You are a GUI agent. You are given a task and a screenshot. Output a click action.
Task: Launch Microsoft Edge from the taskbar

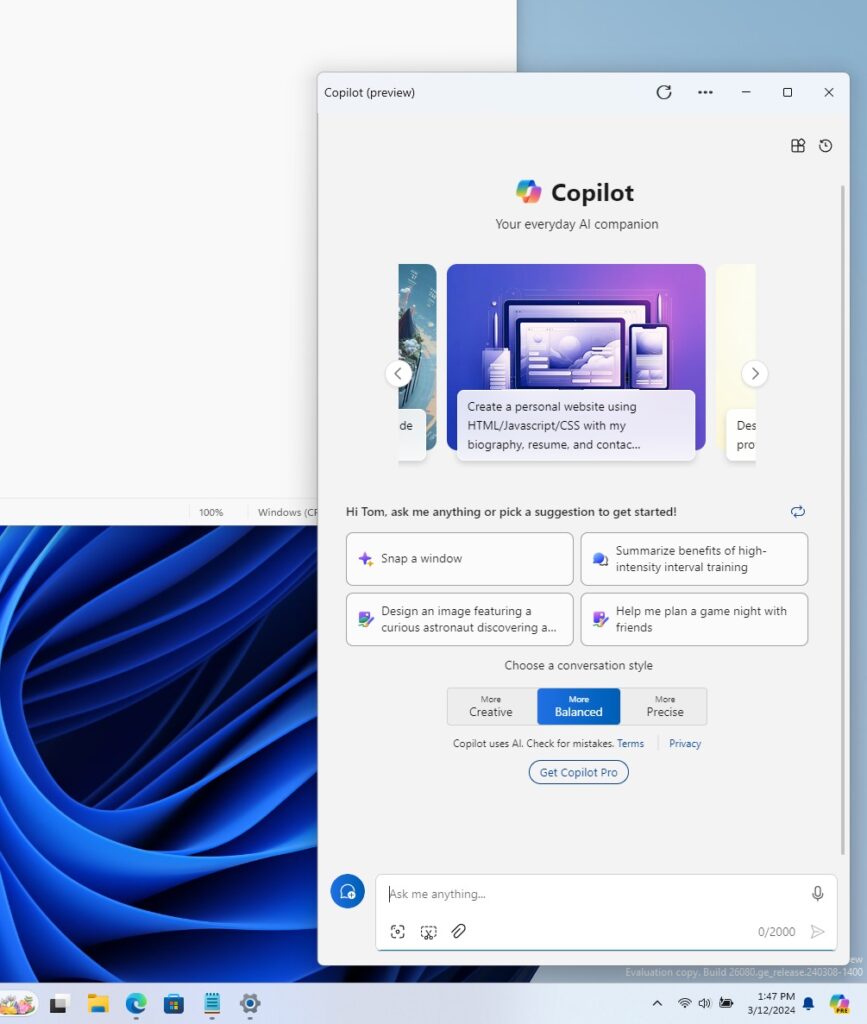coord(135,1003)
